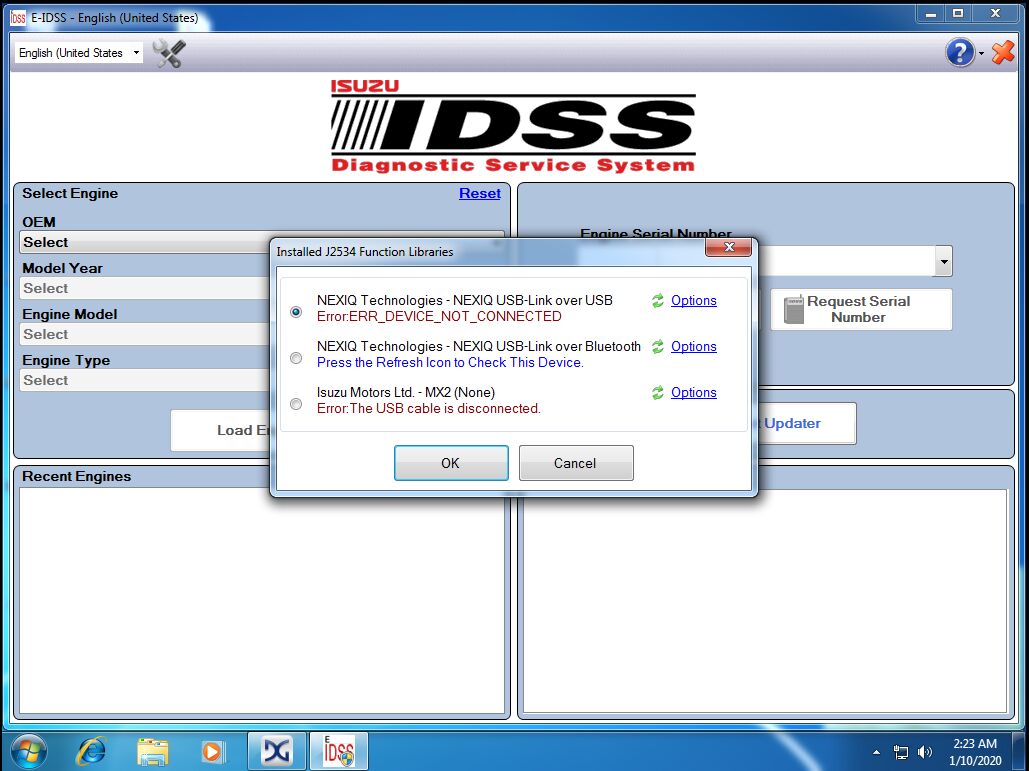Open the wrench and screwdriver settings tool
The height and width of the screenshot is (771, 1029).
pos(169,53)
